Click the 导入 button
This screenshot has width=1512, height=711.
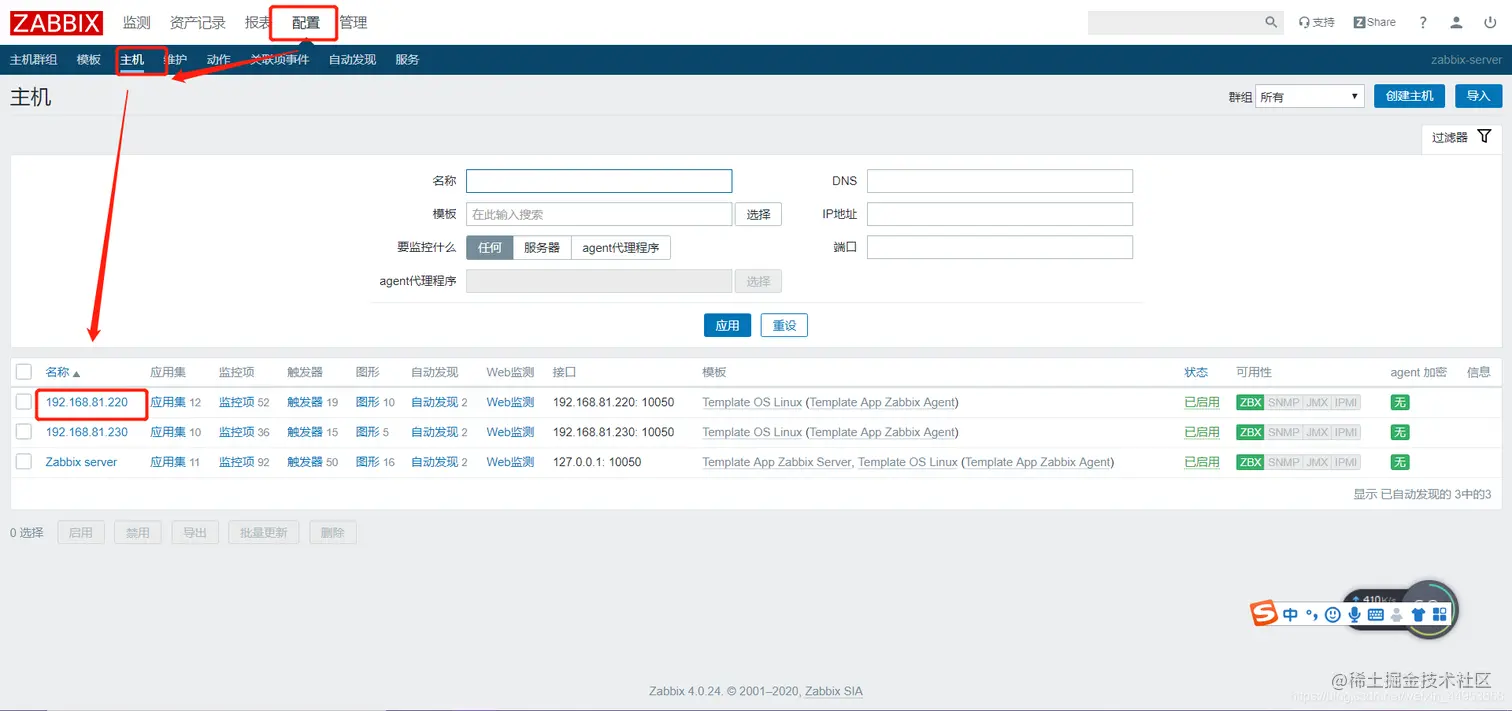tap(1478, 96)
